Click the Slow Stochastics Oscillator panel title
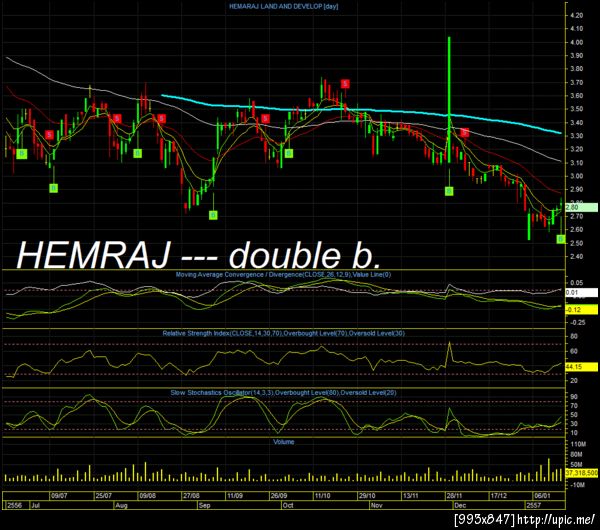 pyautogui.click(x=283, y=393)
